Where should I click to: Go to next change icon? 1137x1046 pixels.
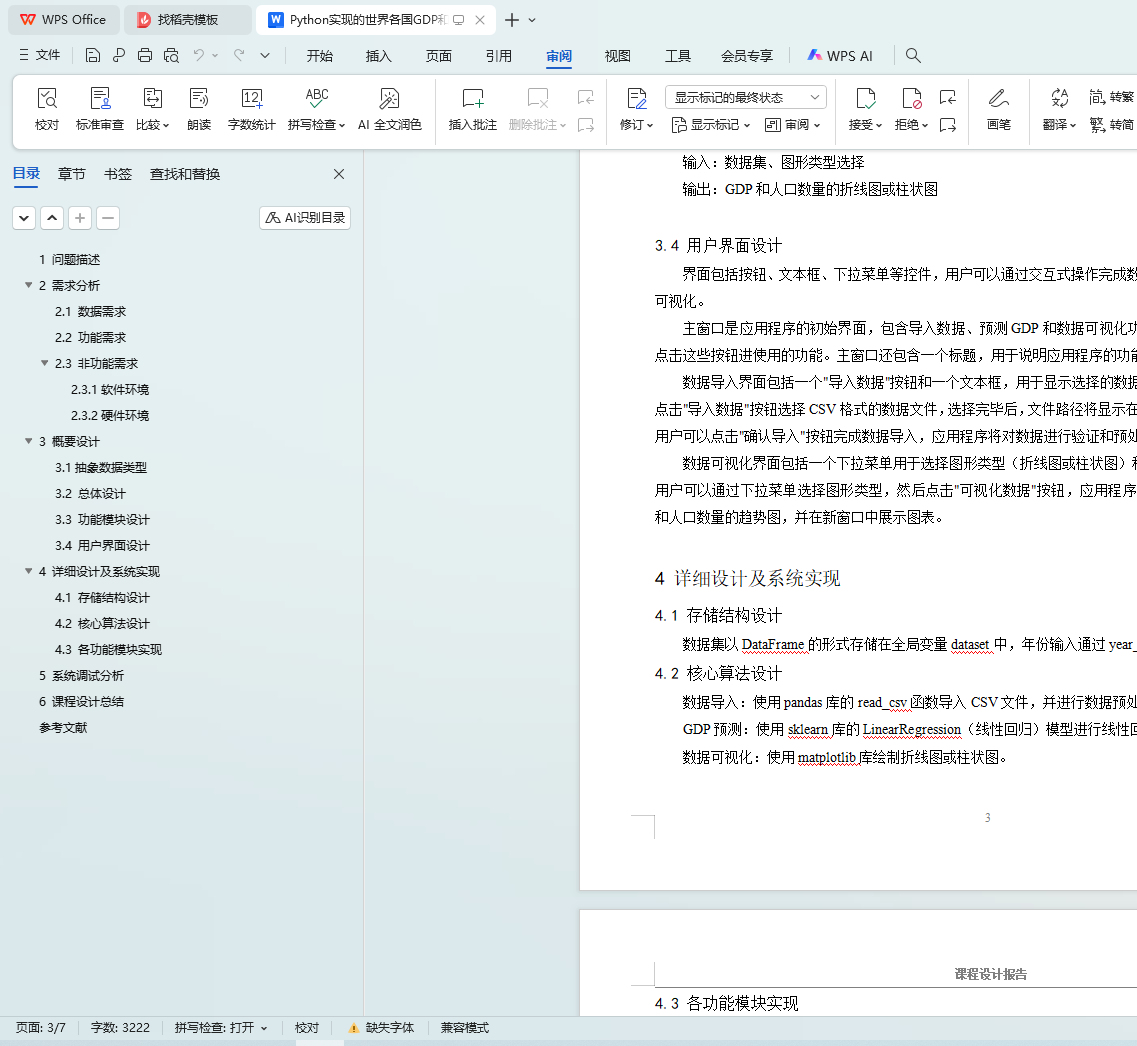pyautogui.click(x=948, y=125)
